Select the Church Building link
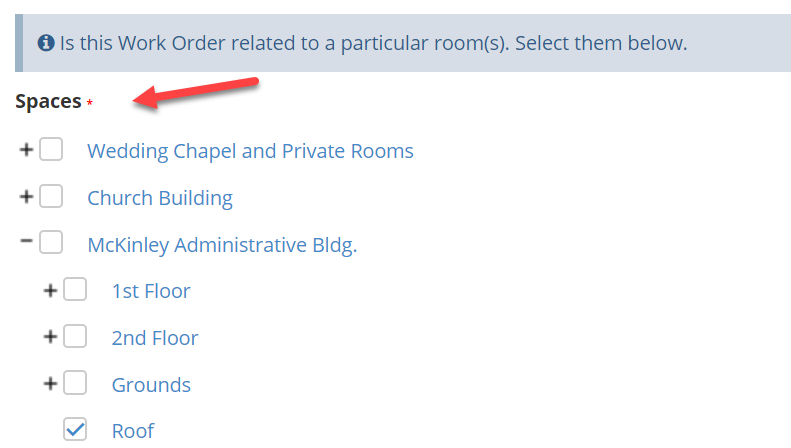 (160, 198)
